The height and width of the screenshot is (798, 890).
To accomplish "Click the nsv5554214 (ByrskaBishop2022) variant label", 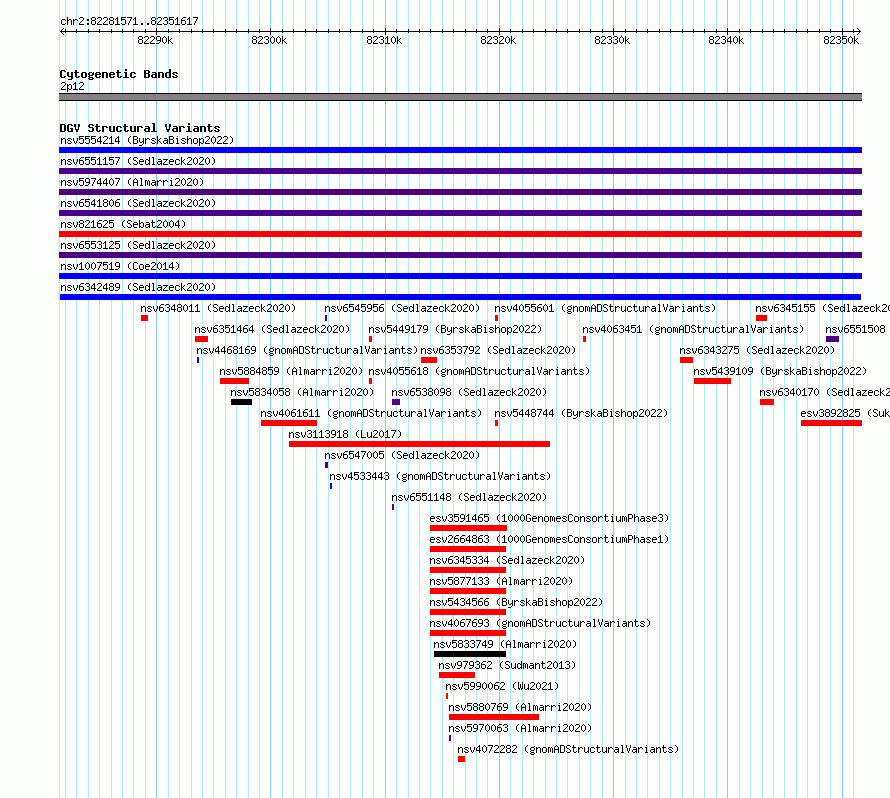I will click(x=147, y=140).
